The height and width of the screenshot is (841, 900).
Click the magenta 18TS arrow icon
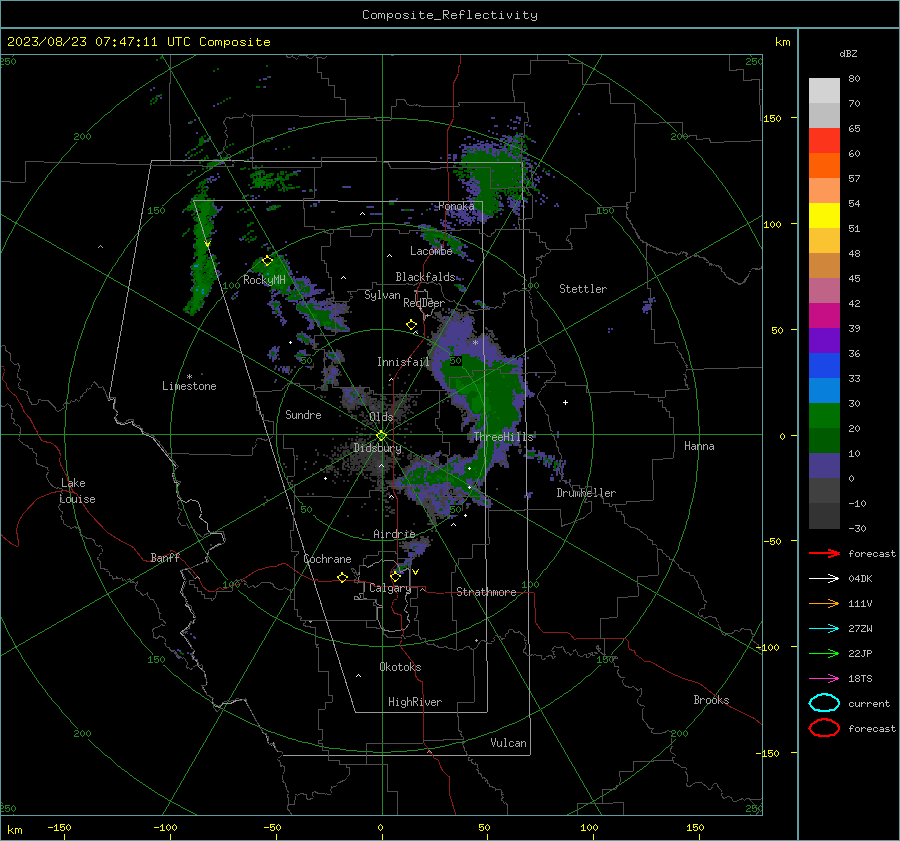click(x=824, y=679)
